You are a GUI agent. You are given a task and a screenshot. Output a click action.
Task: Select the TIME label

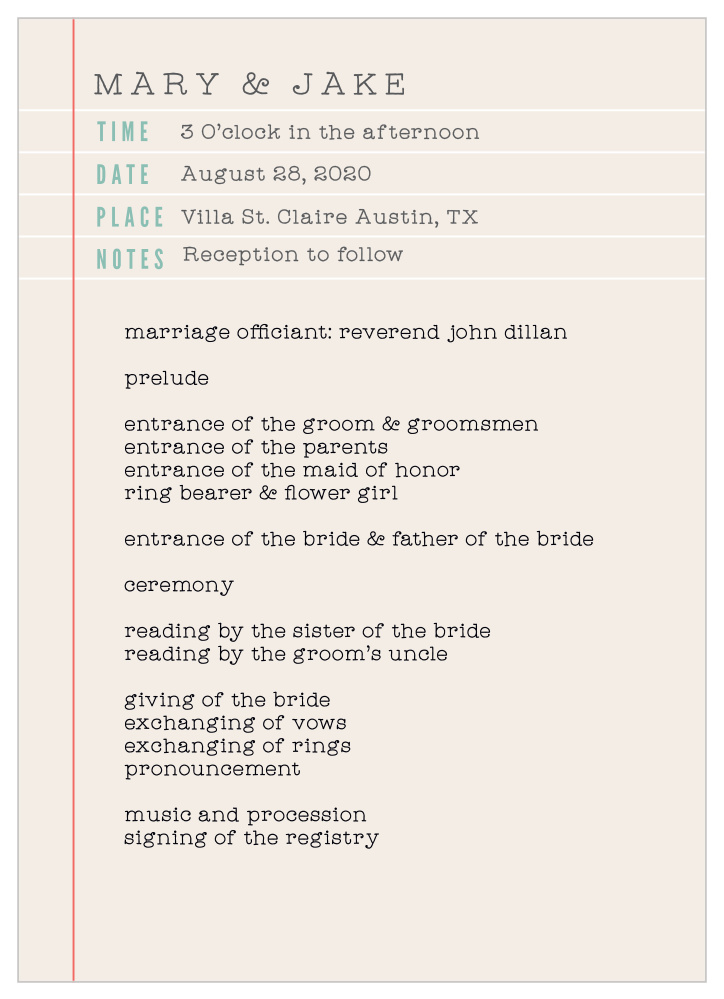[123, 132]
